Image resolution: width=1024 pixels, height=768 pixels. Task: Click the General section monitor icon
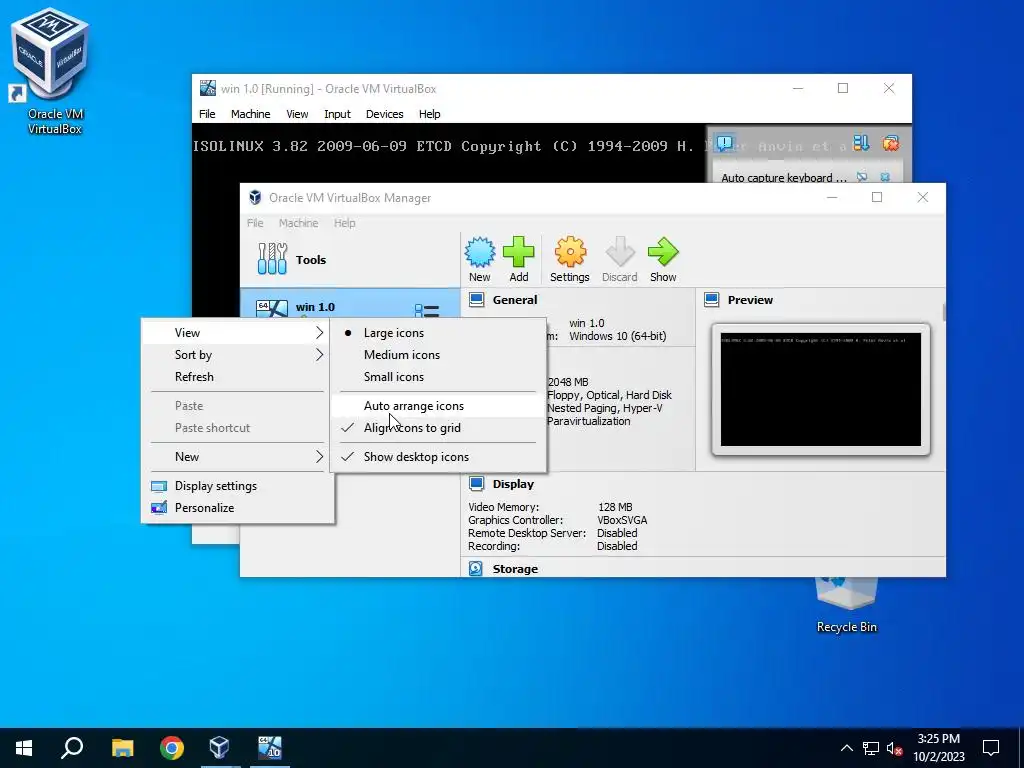(477, 300)
